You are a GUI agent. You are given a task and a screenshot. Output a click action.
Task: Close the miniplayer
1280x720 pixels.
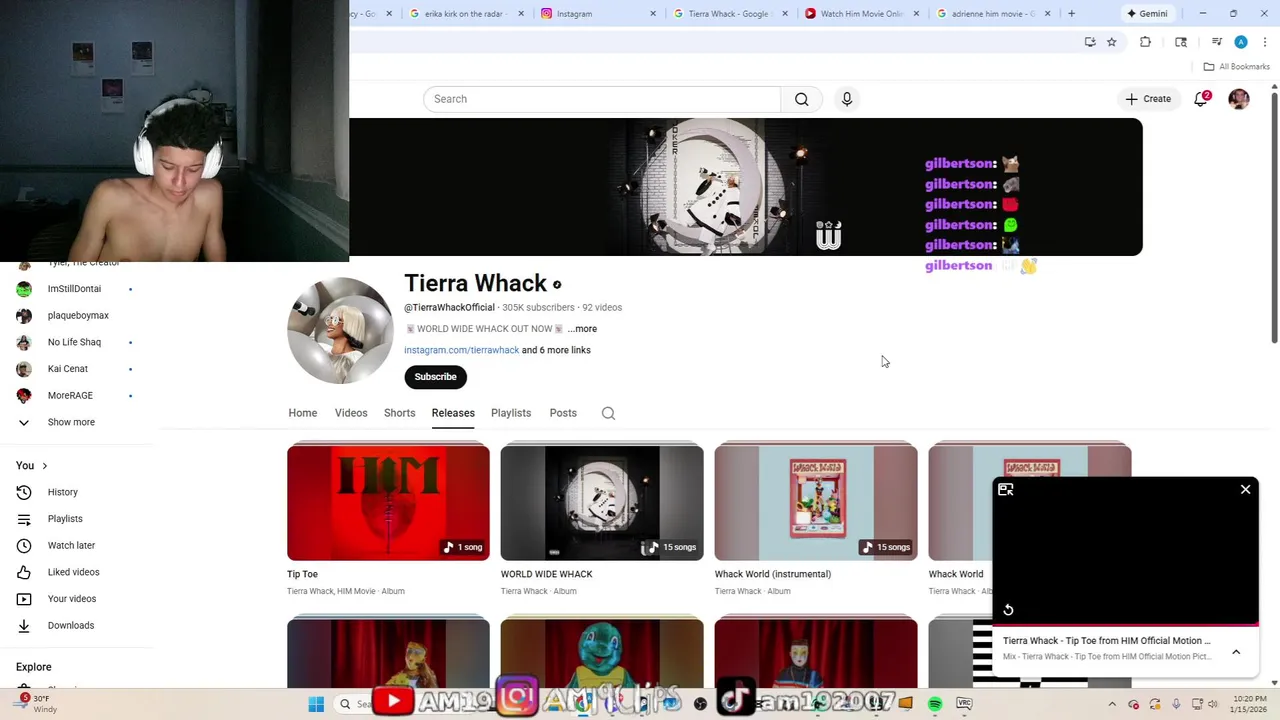click(1245, 490)
